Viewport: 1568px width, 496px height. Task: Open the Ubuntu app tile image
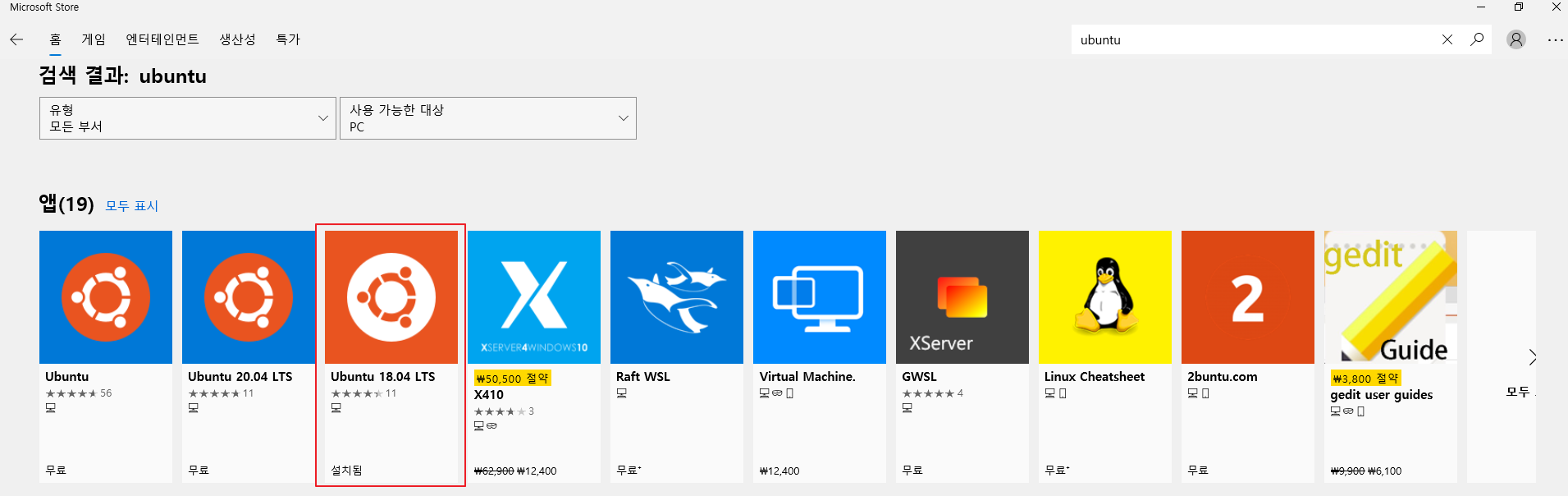click(106, 297)
